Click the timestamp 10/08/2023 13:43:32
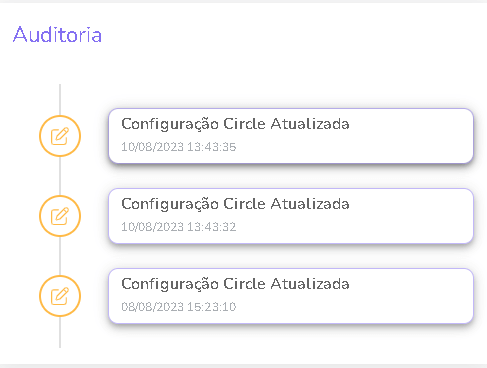Screen dimensions: 487x368 [x=179, y=227]
